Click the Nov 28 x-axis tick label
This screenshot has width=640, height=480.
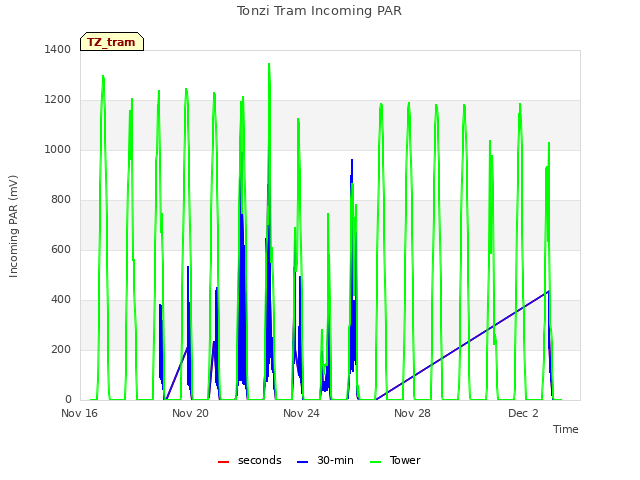412,413
